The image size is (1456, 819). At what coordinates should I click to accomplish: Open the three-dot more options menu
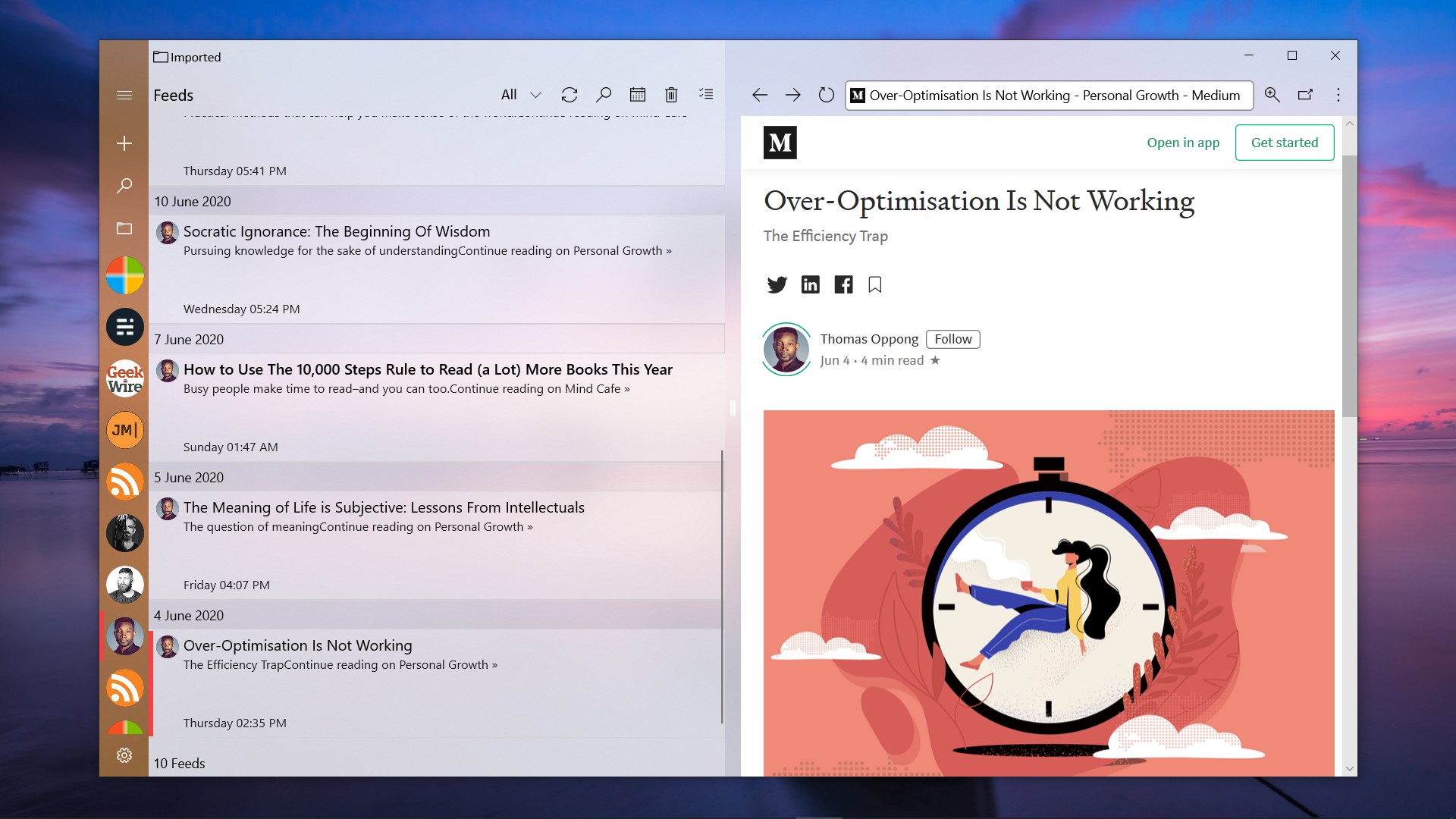click(x=1338, y=95)
